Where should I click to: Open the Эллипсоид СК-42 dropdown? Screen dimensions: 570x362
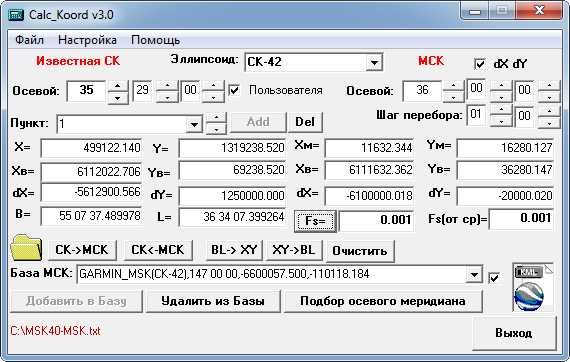(x=374, y=63)
